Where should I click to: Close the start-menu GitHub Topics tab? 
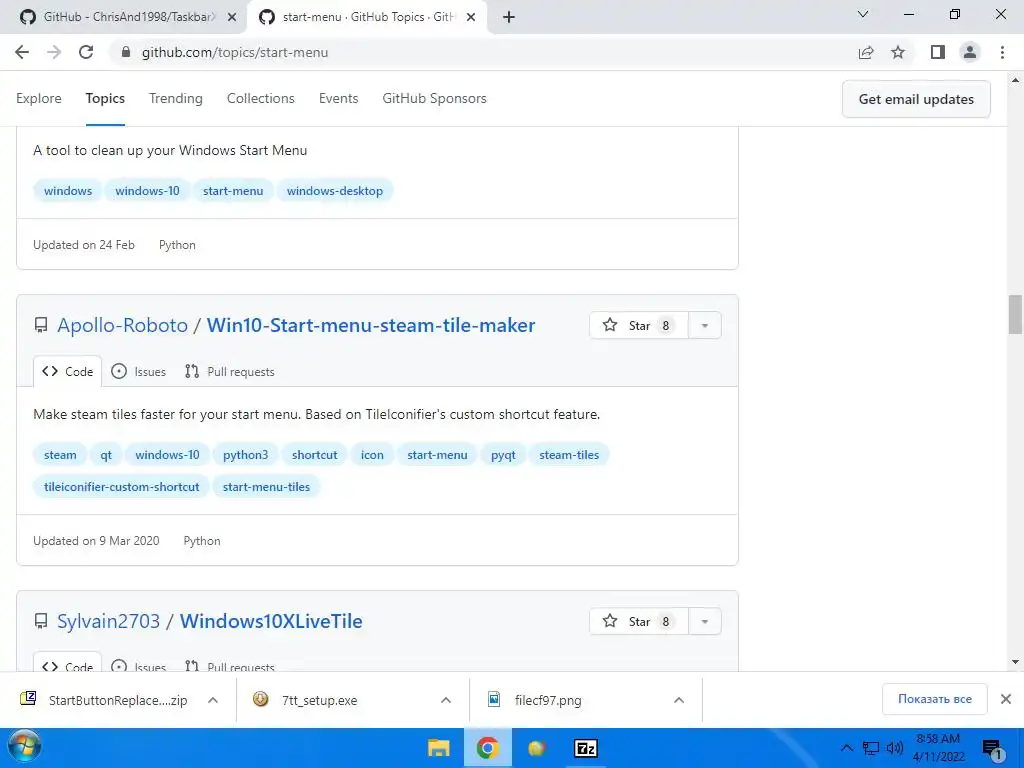471,17
